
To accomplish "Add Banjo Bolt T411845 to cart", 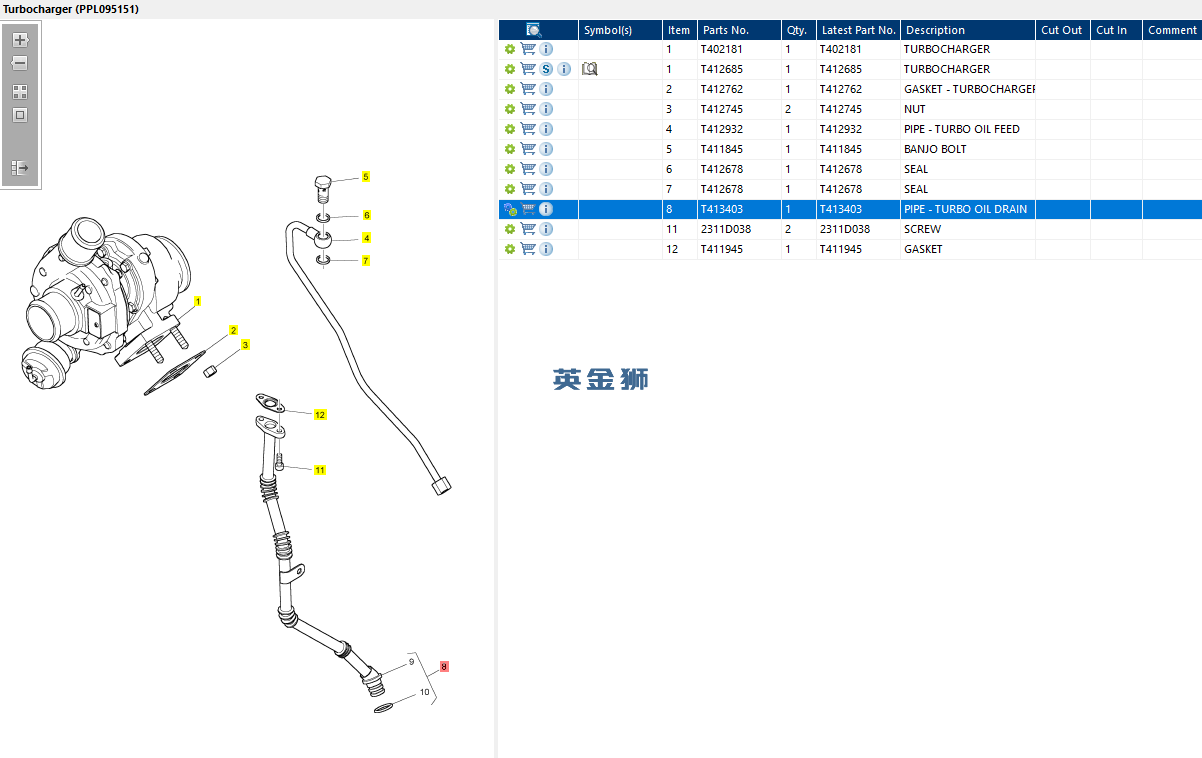I will click(x=528, y=149).
